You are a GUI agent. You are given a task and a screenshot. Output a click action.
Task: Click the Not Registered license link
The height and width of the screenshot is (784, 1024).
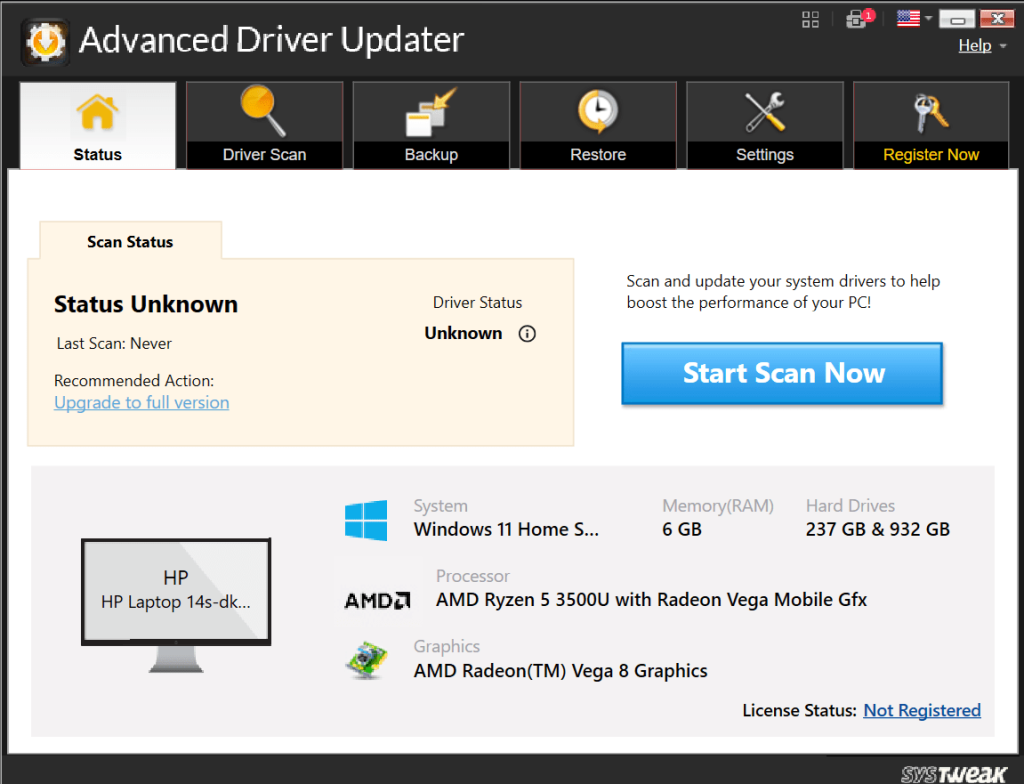tap(922, 710)
